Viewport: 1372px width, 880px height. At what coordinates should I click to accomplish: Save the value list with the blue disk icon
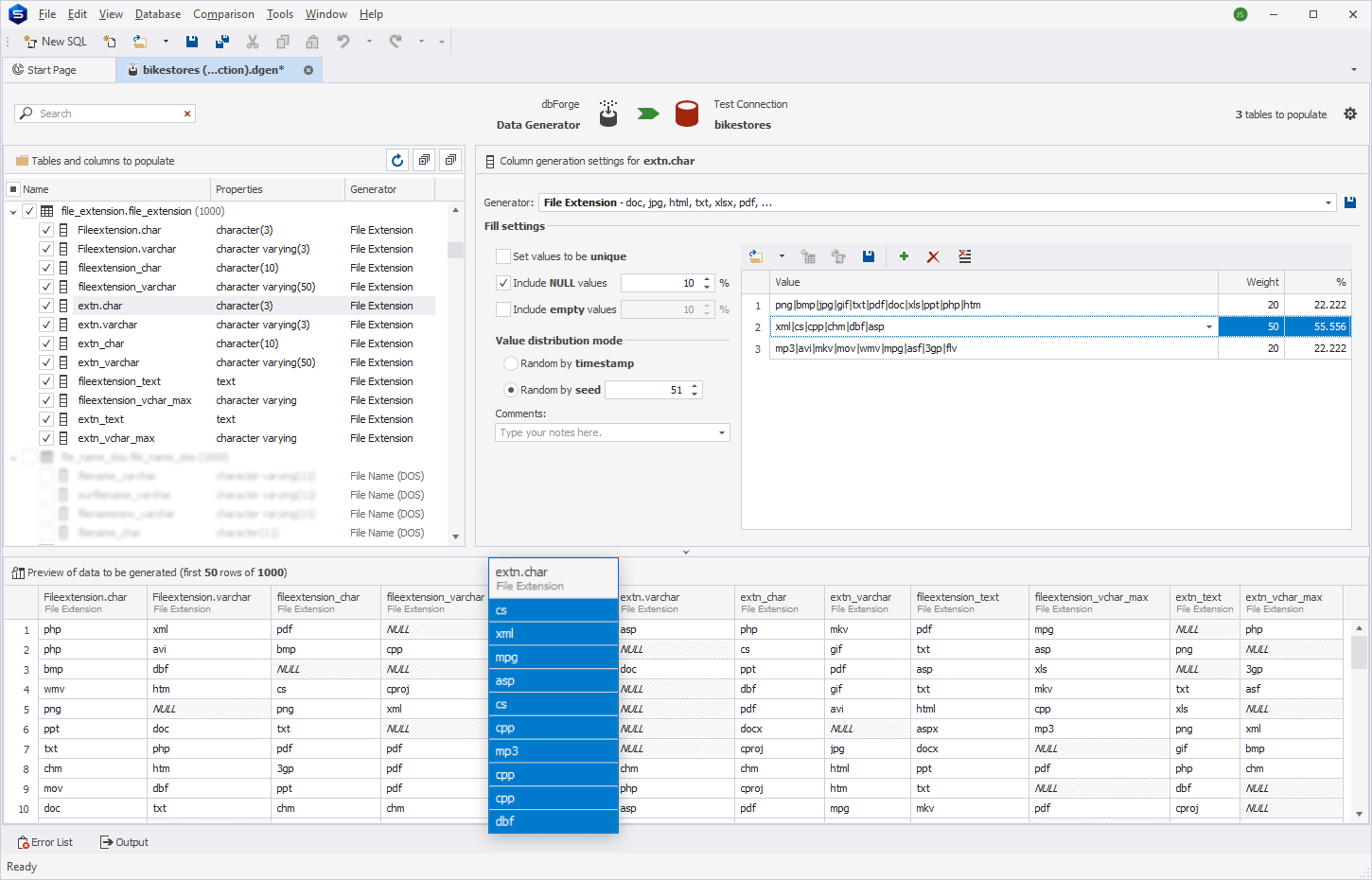tap(869, 256)
